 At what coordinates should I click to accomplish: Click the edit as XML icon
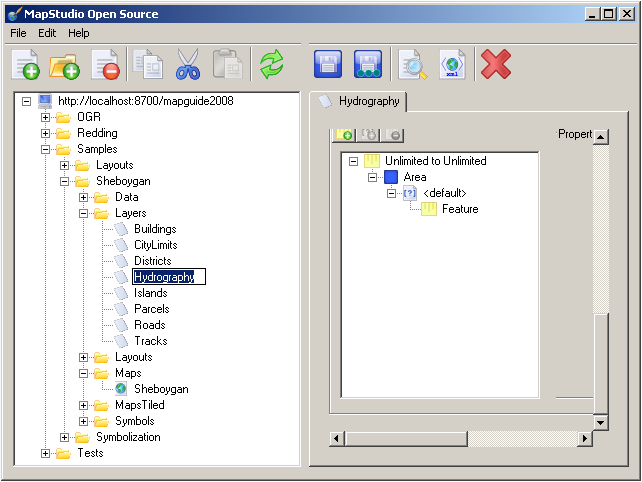click(452, 65)
